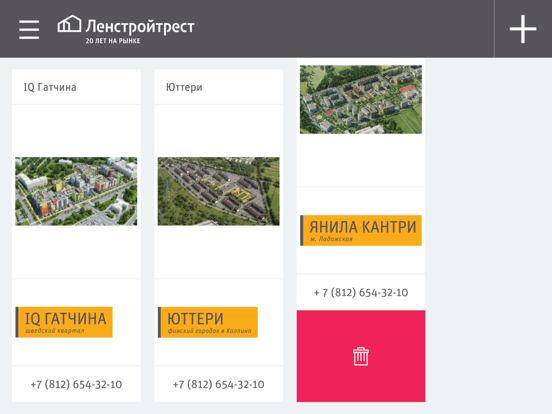Open the hamburger menu

point(29,29)
